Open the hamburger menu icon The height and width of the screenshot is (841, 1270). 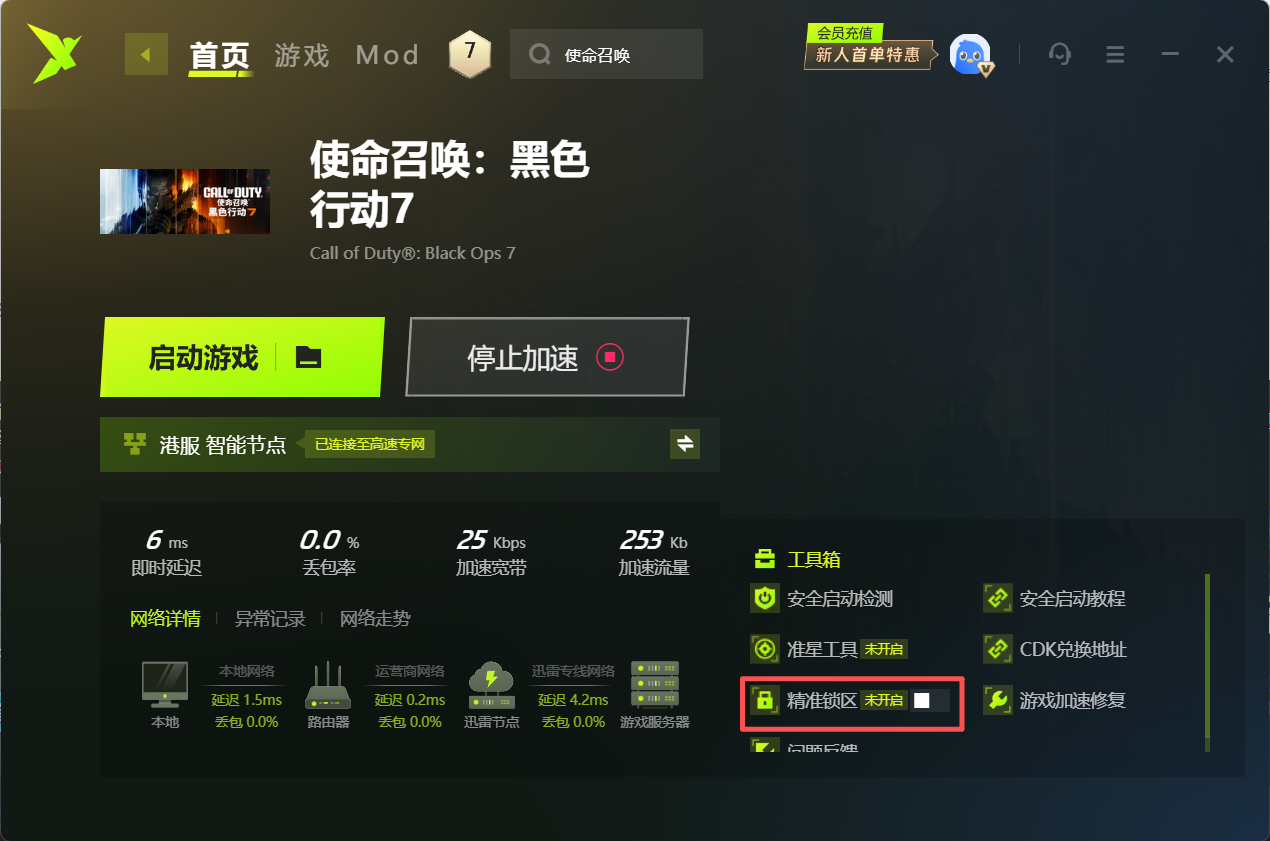[x=1115, y=54]
